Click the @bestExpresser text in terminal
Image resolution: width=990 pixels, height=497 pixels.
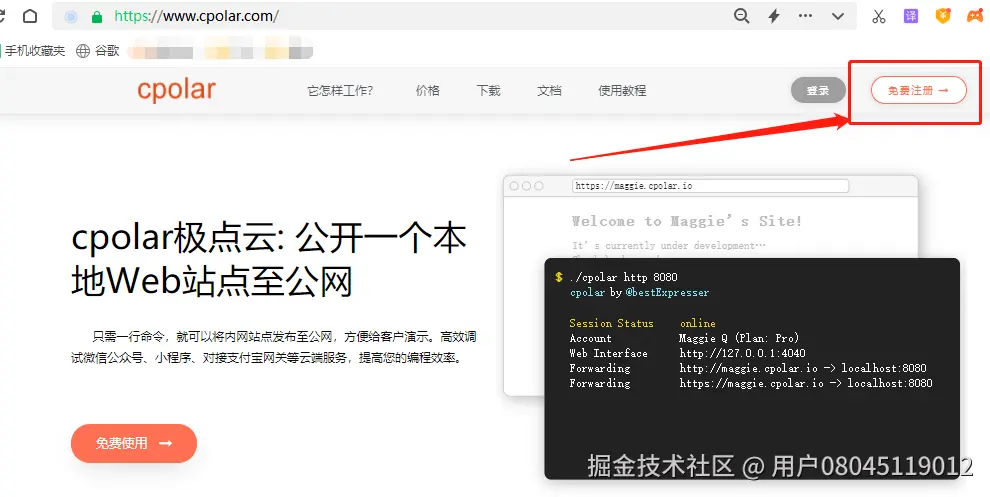667,292
